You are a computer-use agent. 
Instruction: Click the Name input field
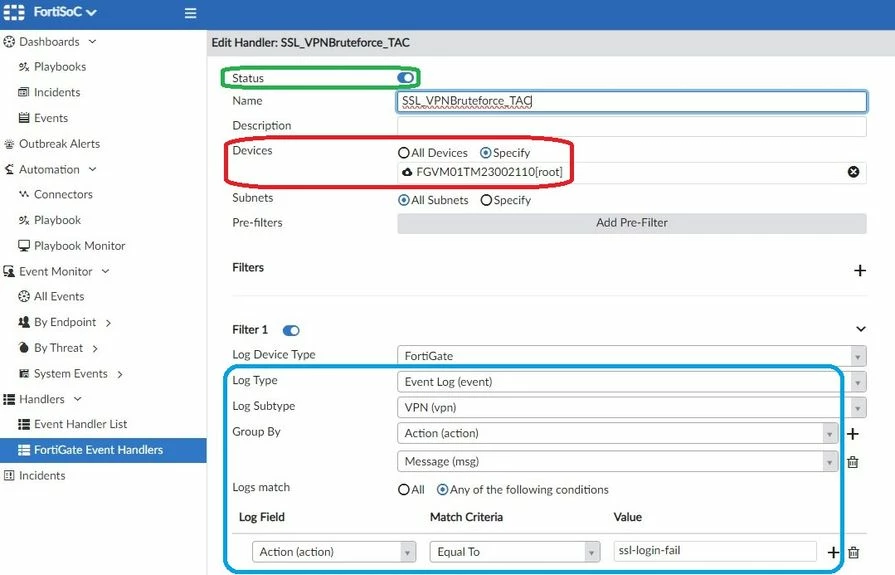(632, 101)
